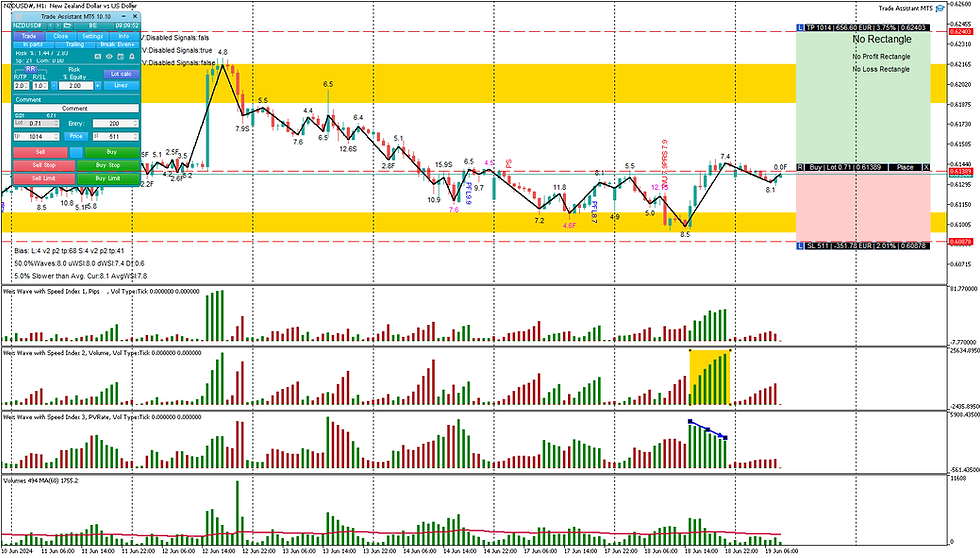
Task: Click the R button on the Buy order line
Action: tap(800, 167)
